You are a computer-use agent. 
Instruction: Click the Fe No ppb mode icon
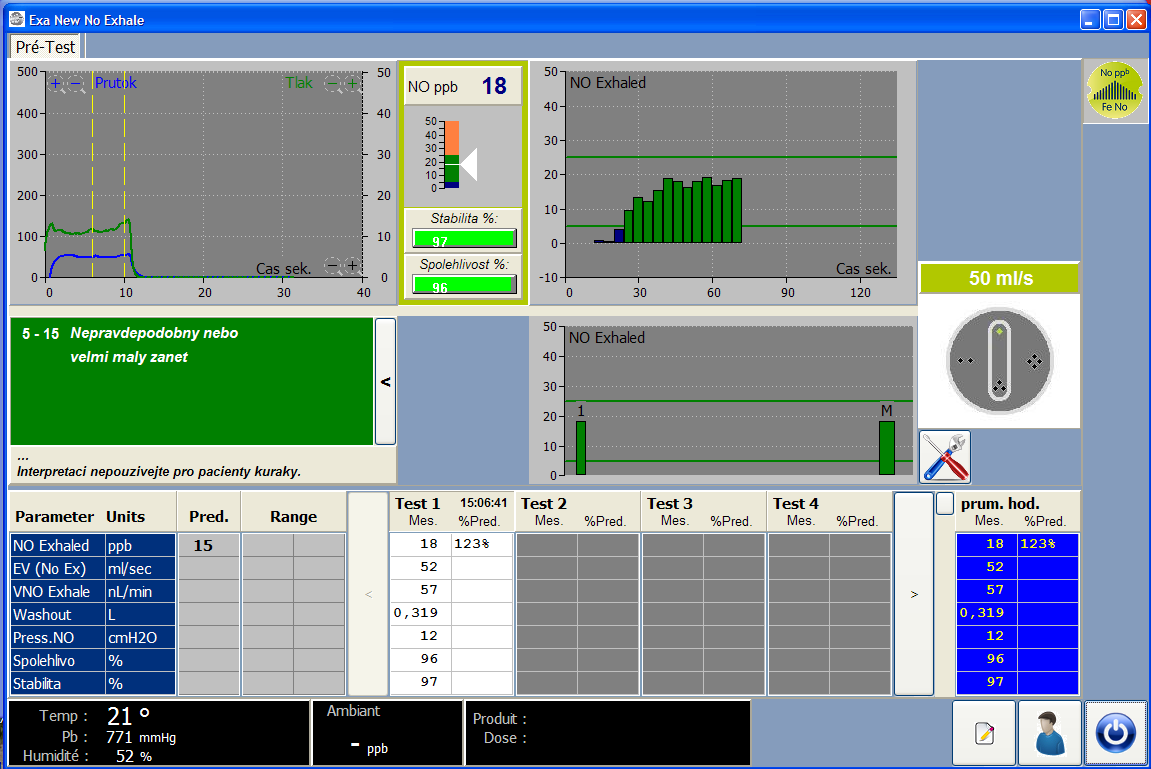pyautogui.click(x=1114, y=91)
